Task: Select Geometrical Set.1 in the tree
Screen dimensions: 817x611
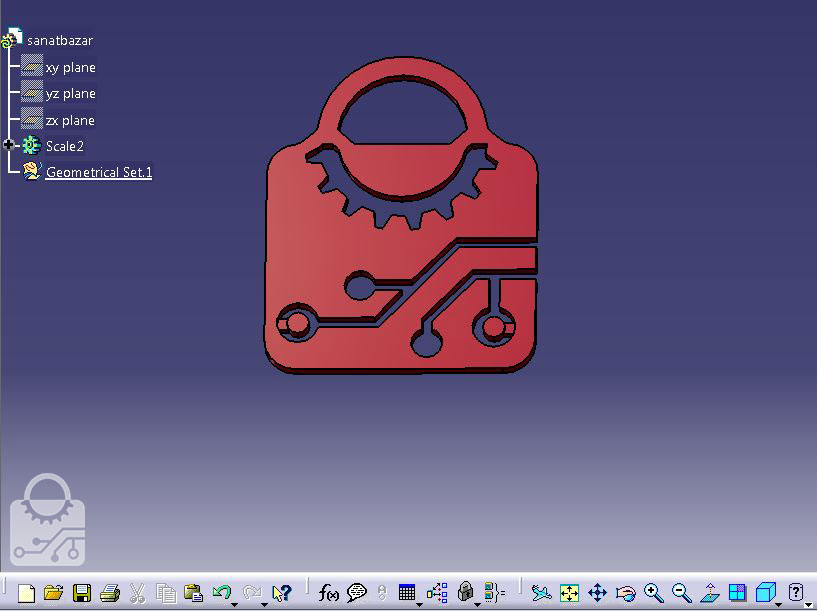Action: point(99,172)
